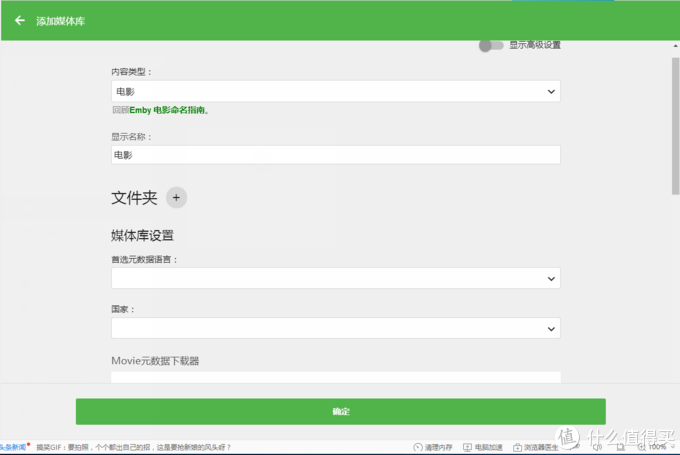This screenshot has height=455, width=680.
Task: Click 电脑加速 in the browser status bar
Action: tap(483, 447)
